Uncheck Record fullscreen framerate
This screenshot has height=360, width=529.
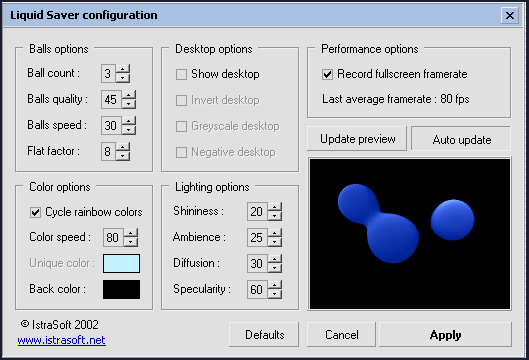point(327,74)
